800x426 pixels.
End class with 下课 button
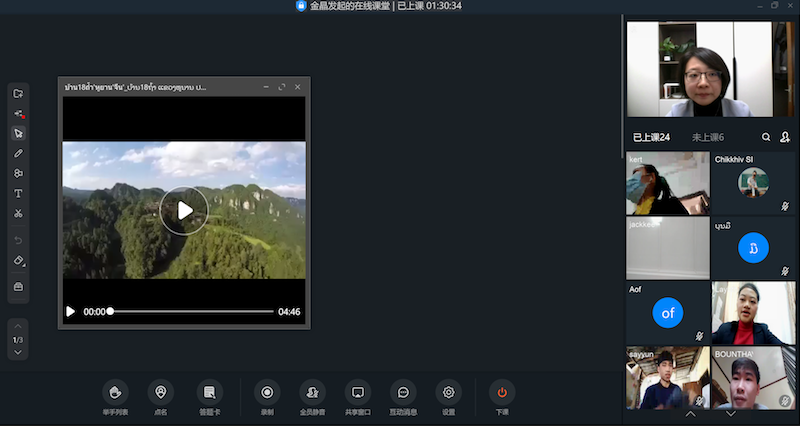502,397
